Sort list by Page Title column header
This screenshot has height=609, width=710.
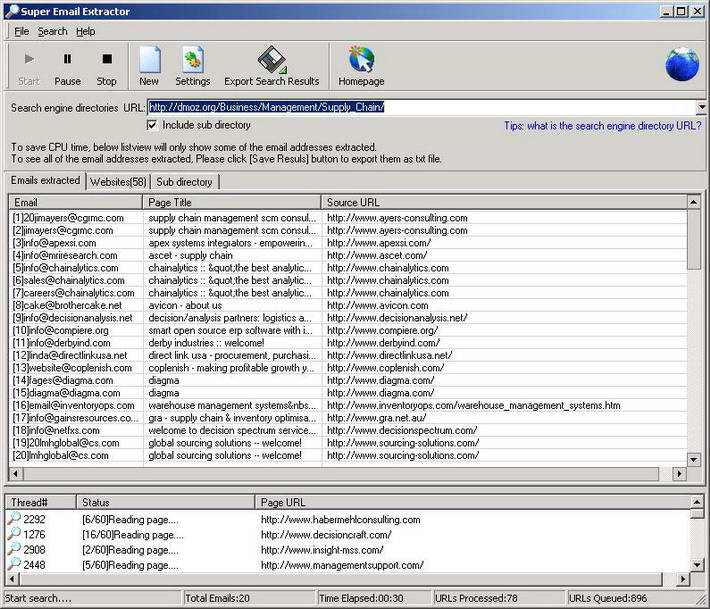(232, 202)
